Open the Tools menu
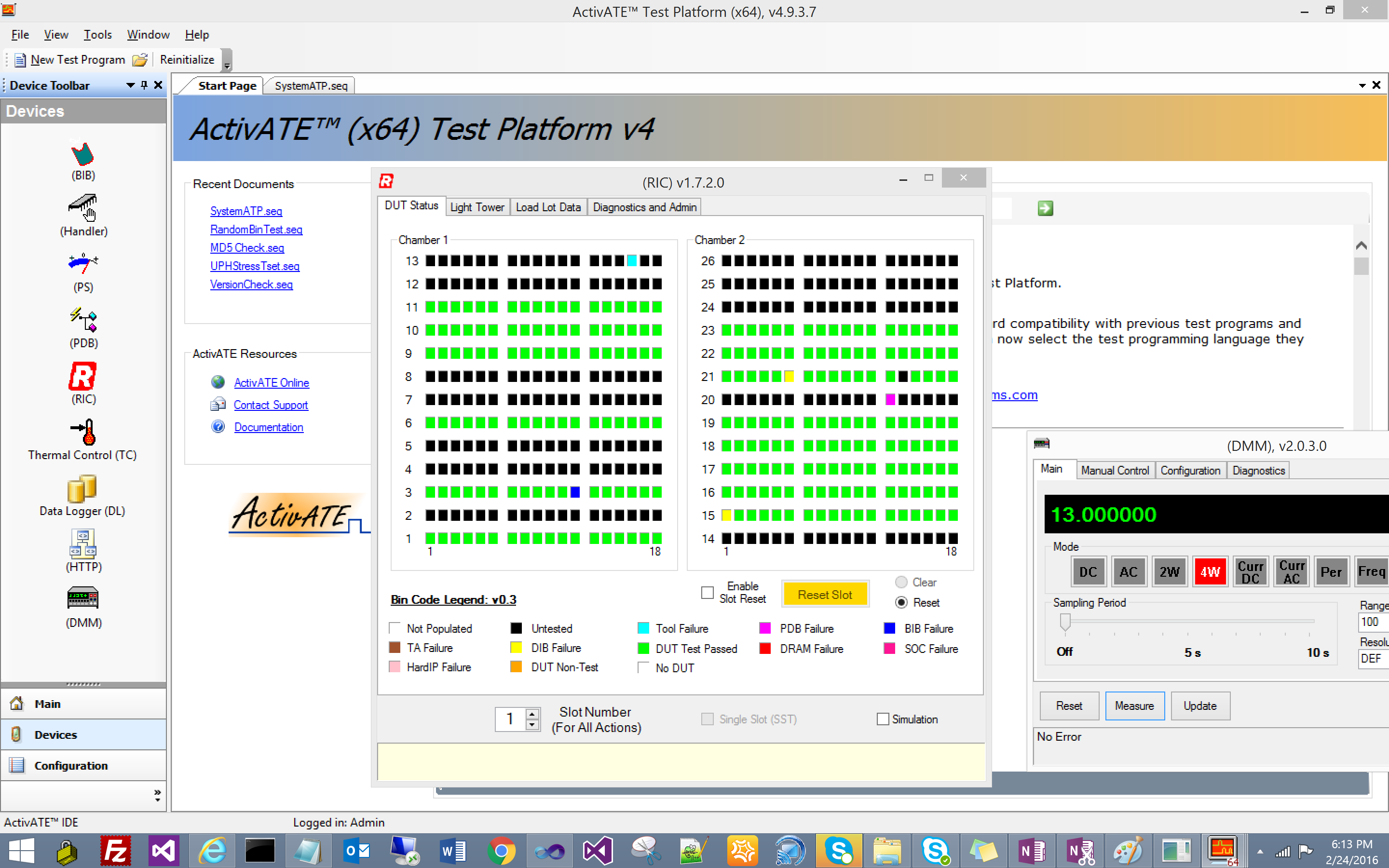1389x868 pixels. coord(97,34)
